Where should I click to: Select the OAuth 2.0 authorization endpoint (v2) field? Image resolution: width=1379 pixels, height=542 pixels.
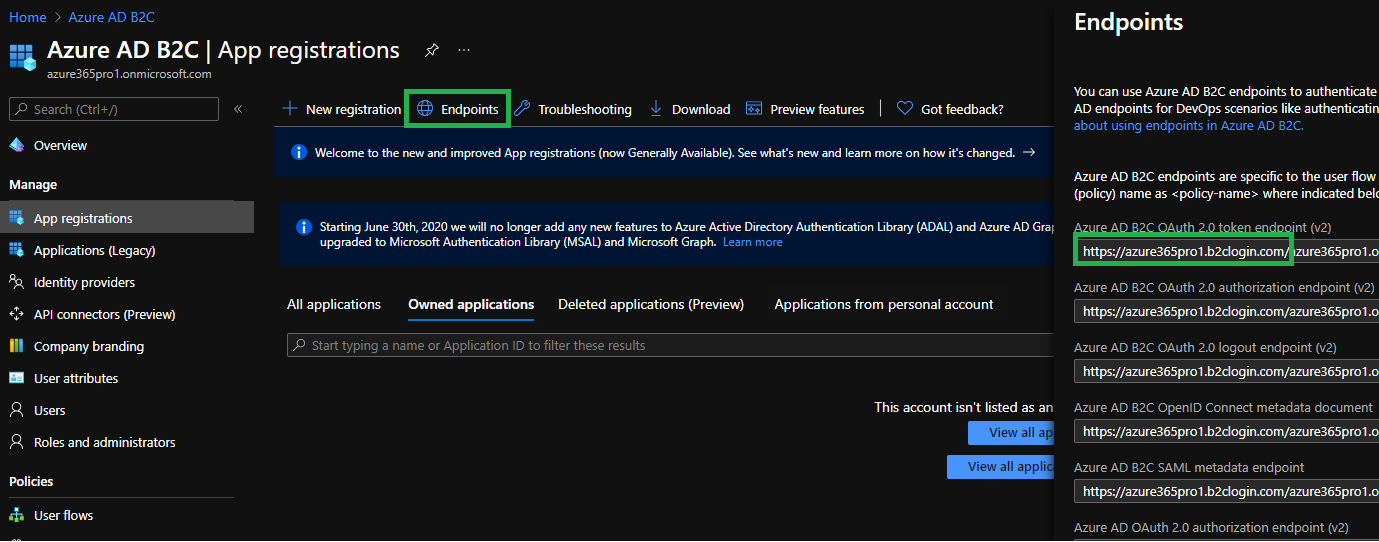1226,311
